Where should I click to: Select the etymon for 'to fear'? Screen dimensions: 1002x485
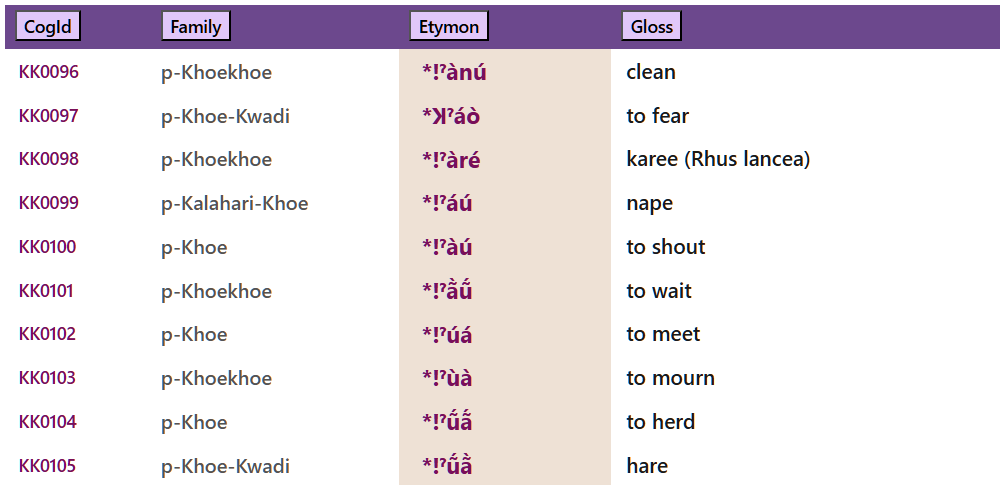(451, 116)
